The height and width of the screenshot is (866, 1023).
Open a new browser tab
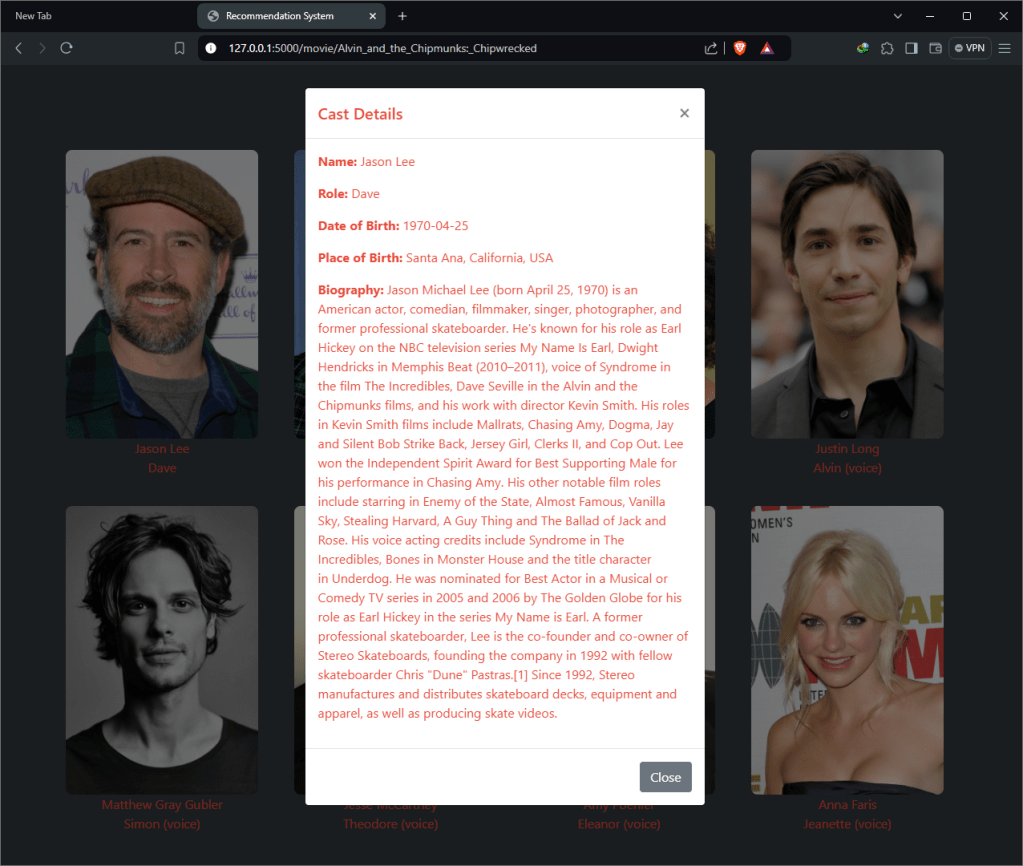pyautogui.click(x=402, y=16)
